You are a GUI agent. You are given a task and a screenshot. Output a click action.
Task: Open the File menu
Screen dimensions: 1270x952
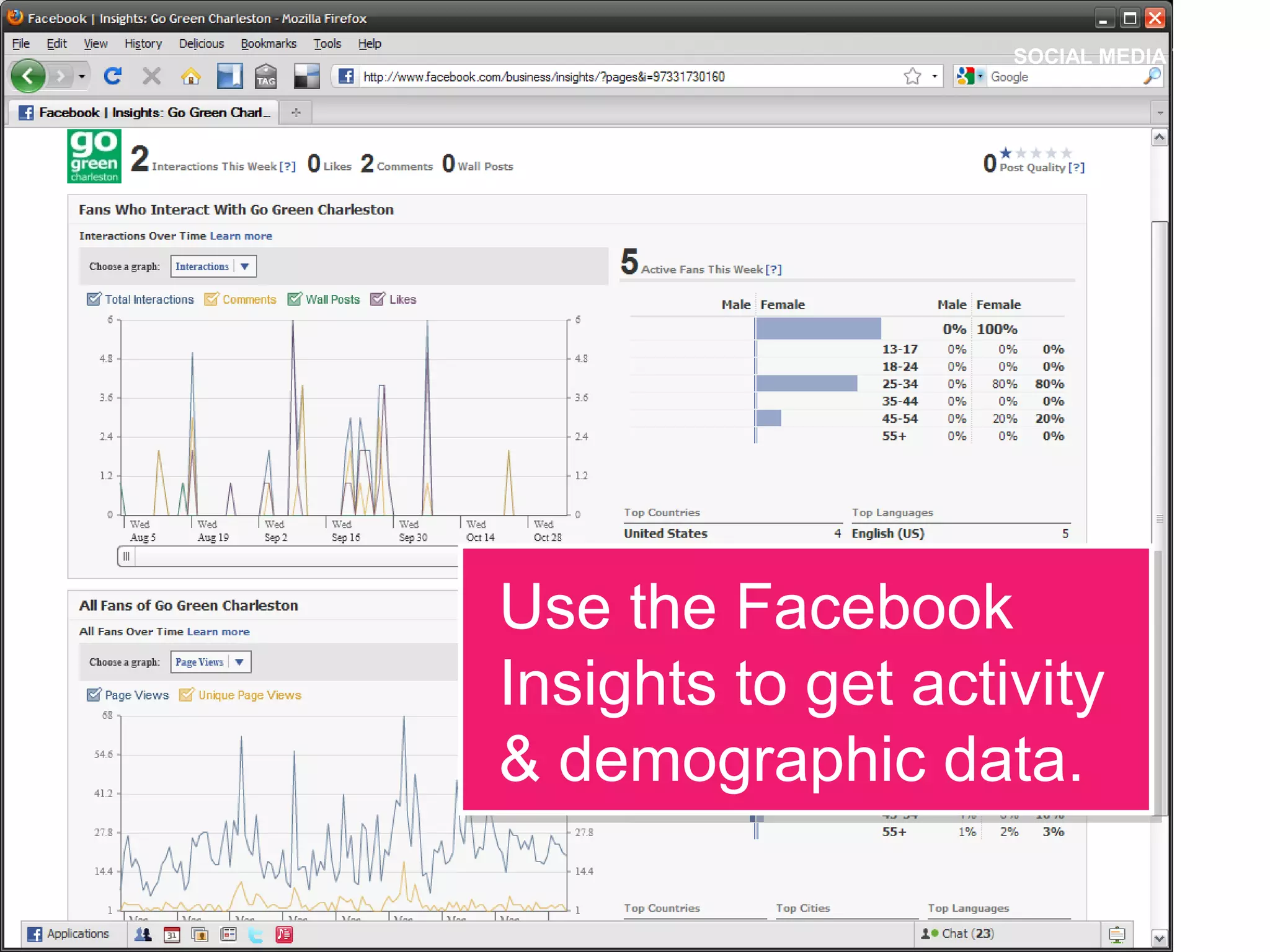pos(21,43)
